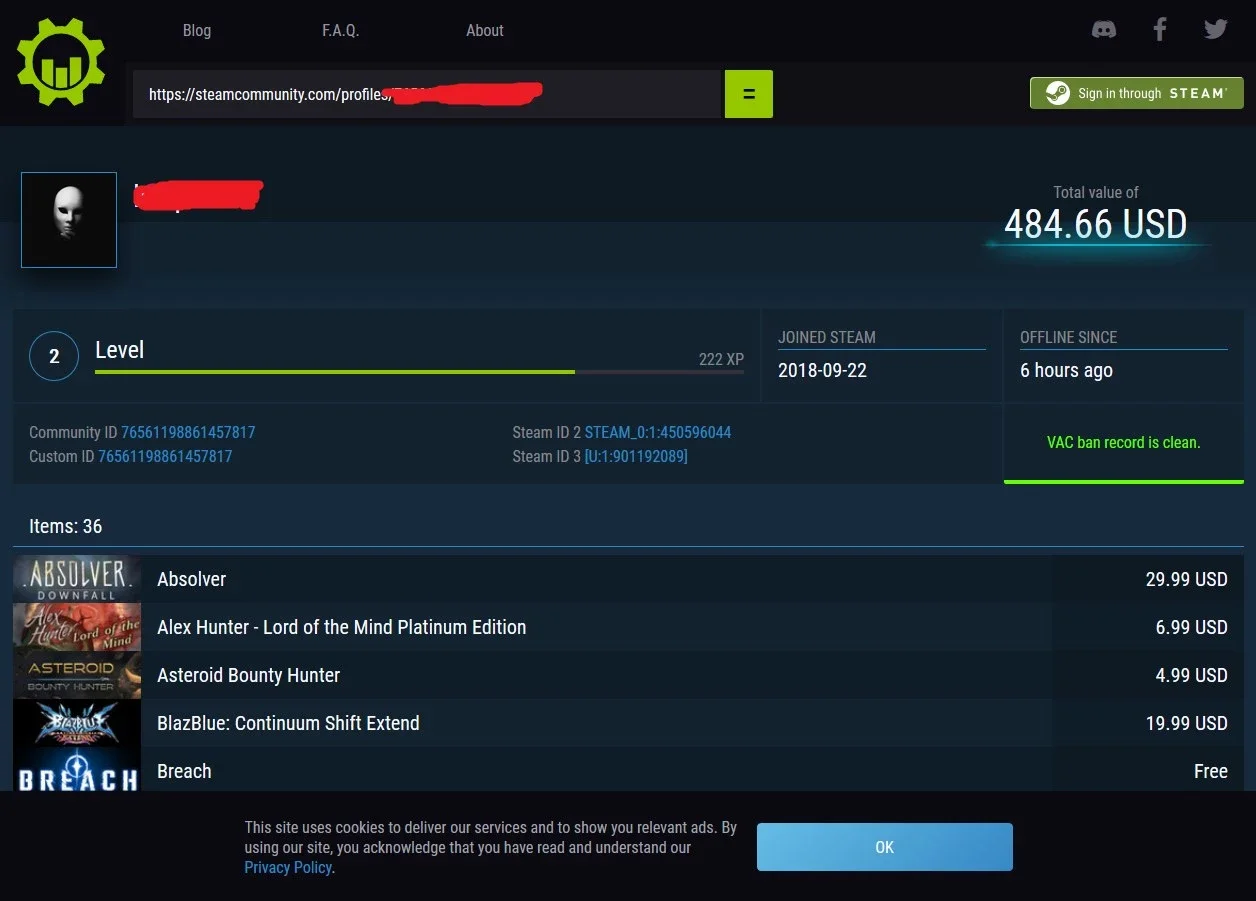Click the Alex Hunter game thumbnail
Image resolution: width=1256 pixels, height=901 pixels.
[77, 627]
